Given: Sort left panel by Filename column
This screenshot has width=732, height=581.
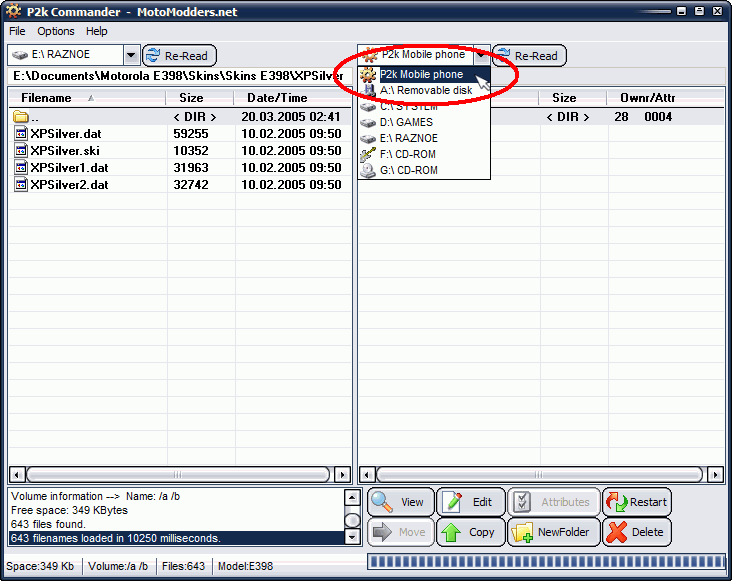Looking at the screenshot, I should (x=87, y=98).
